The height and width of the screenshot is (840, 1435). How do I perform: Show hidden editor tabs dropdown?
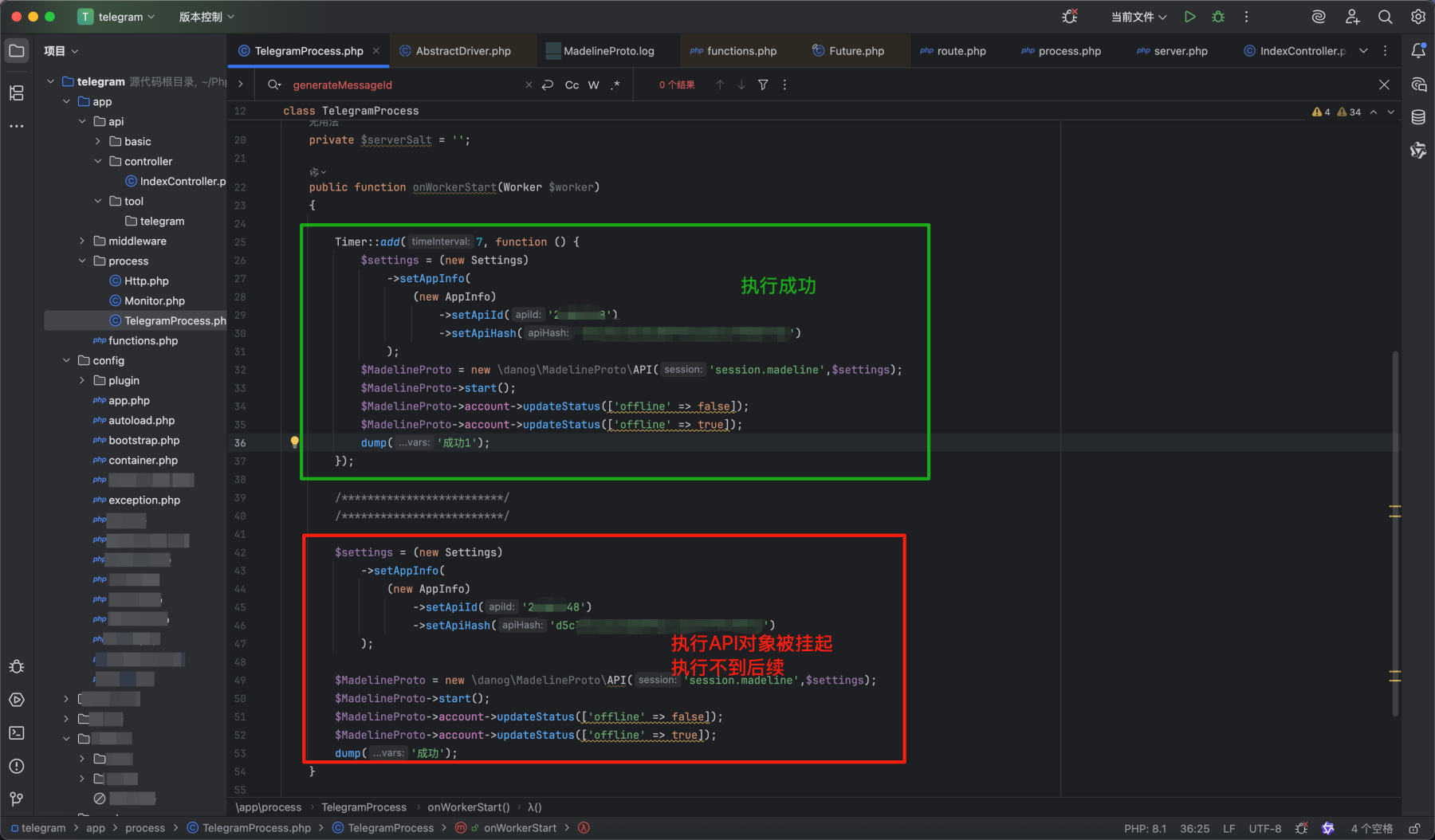(1363, 51)
